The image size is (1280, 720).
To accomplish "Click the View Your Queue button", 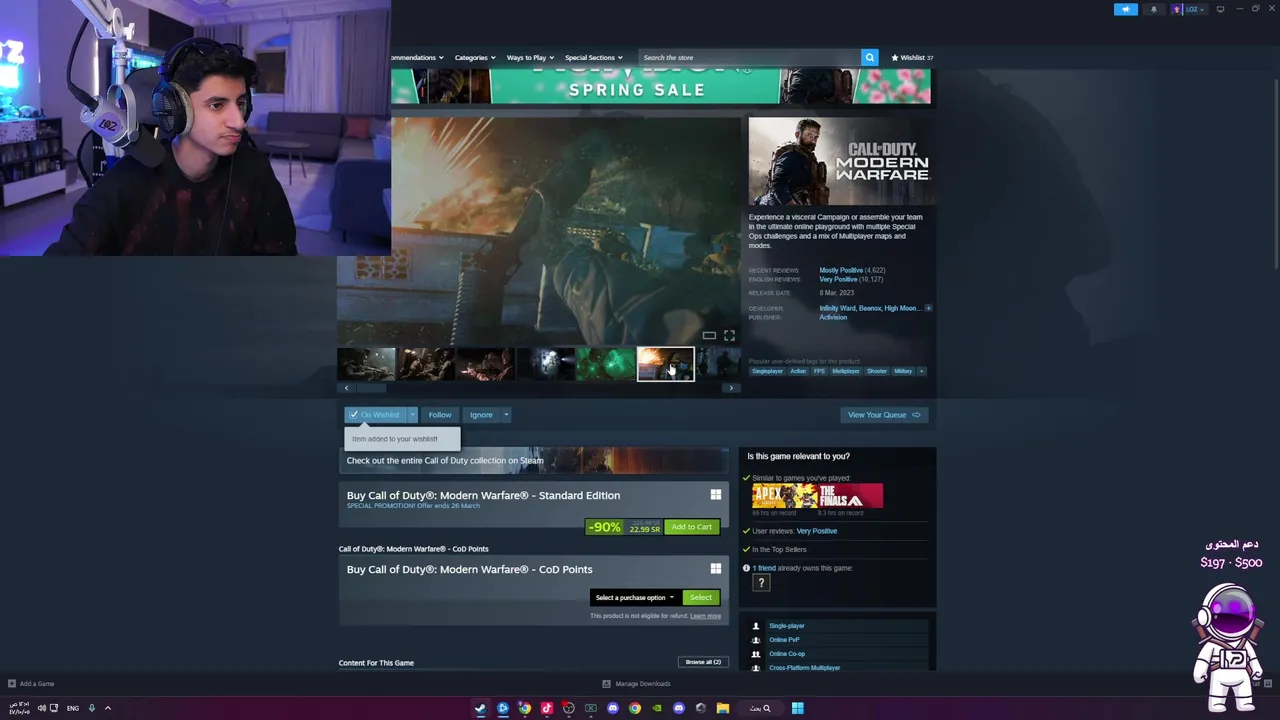I will (x=884, y=415).
